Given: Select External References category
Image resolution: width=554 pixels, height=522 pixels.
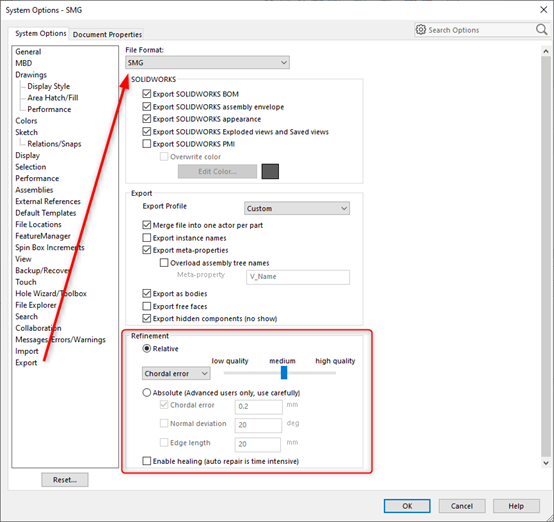Looking at the screenshot, I should pyautogui.click(x=48, y=201).
